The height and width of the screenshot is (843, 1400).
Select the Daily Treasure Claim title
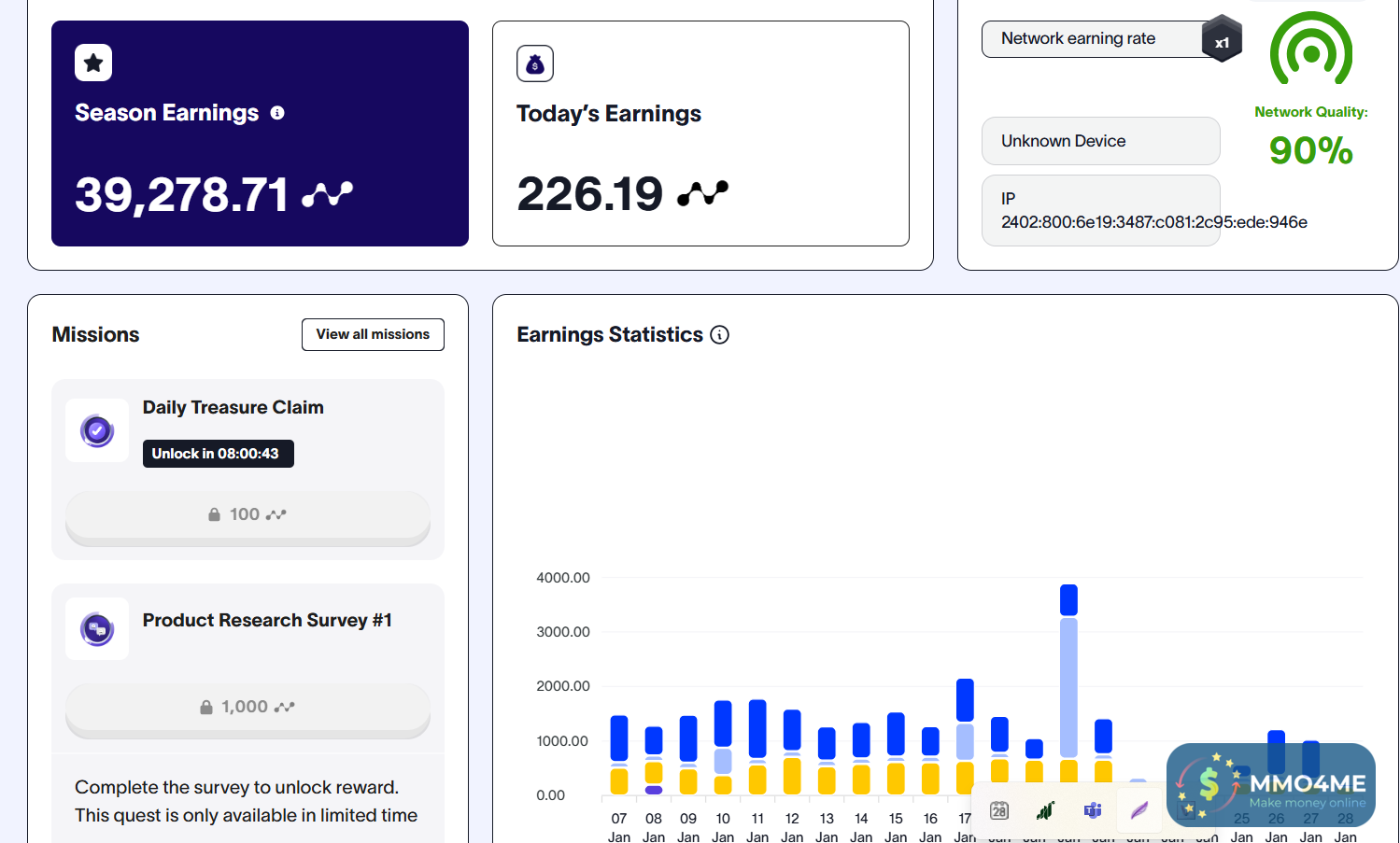(x=233, y=407)
